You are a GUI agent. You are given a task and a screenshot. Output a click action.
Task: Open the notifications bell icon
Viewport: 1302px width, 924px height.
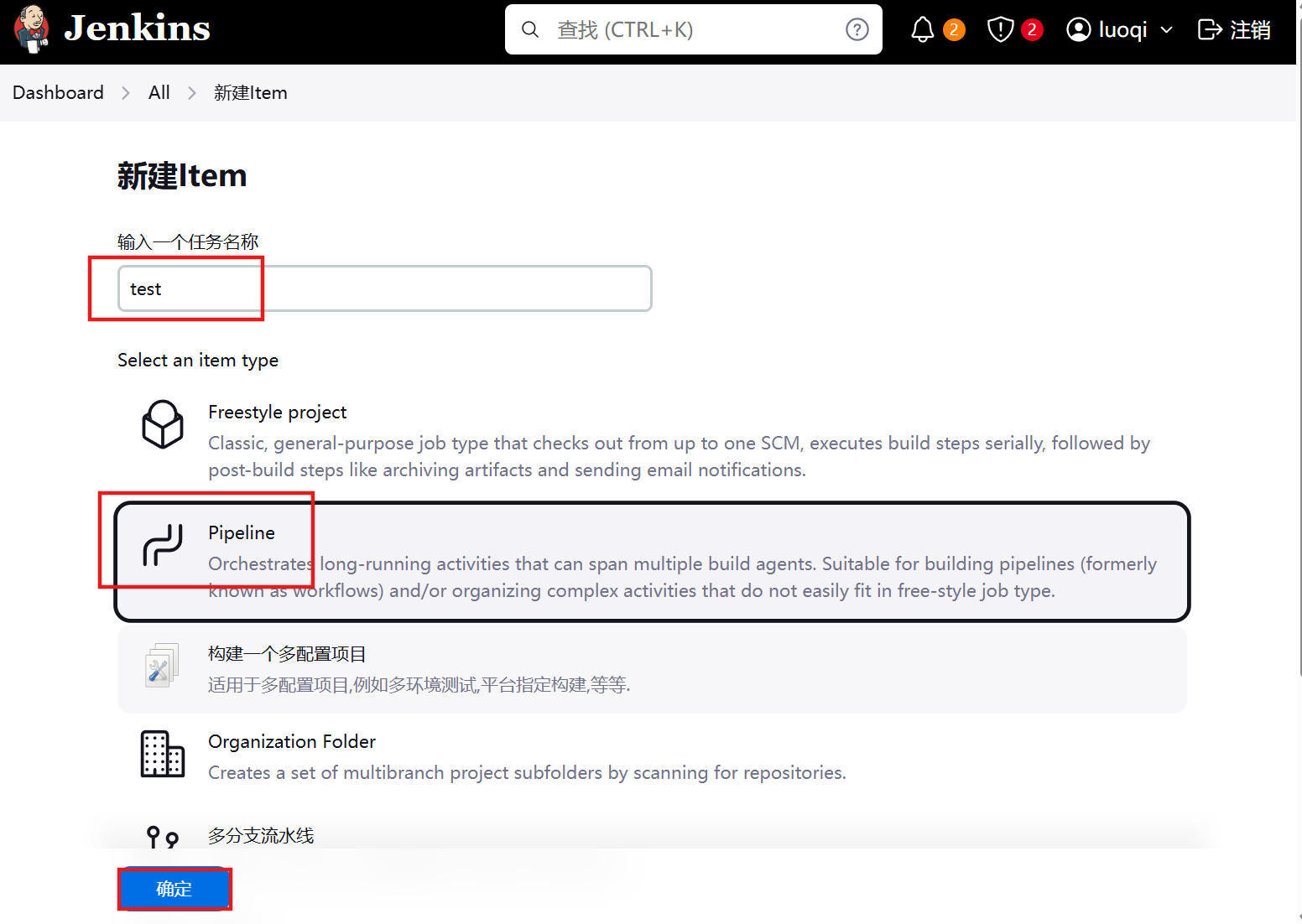[923, 30]
